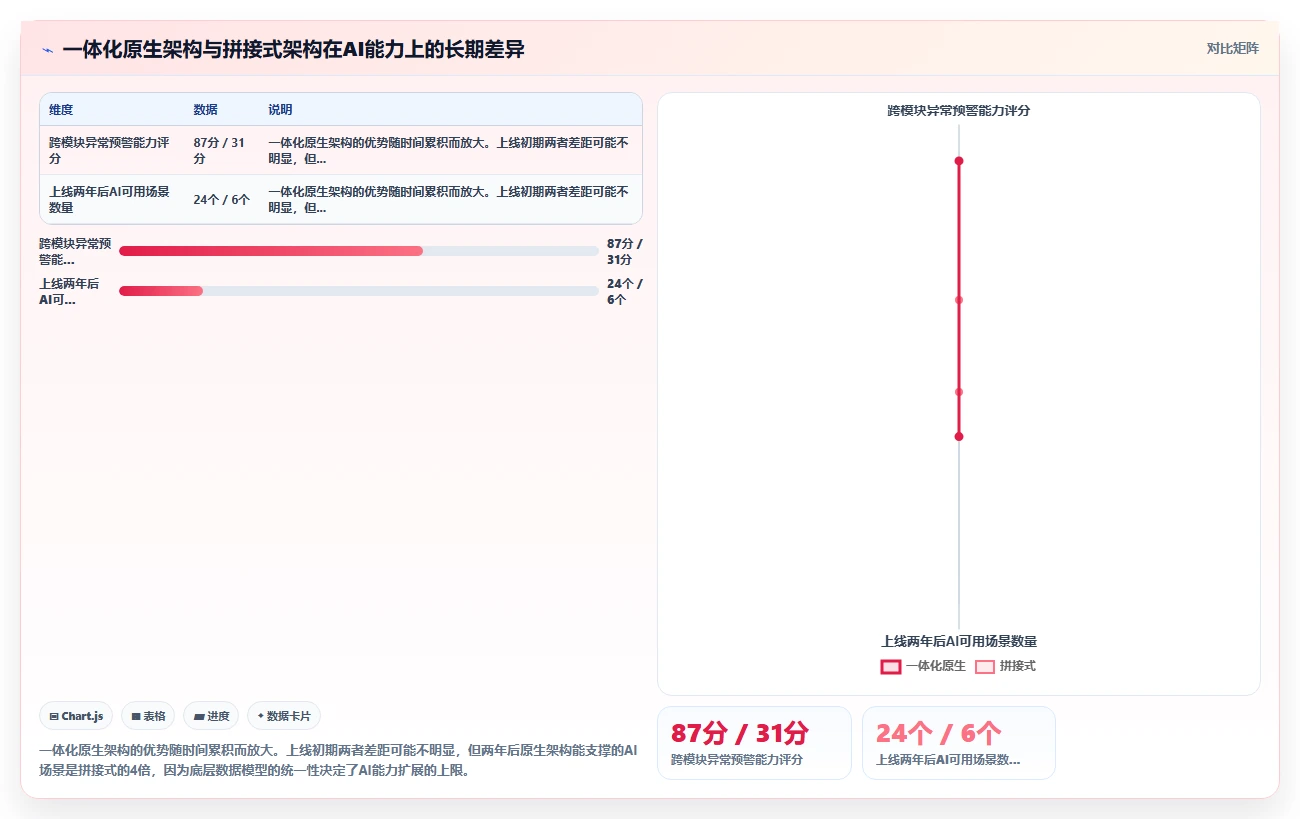Image resolution: width=1300 pixels, height=819 pixels.
Task: Click the 24个 / 6个 value beside the progress bar
Action: pyautogui.click(x=625, y=291)
